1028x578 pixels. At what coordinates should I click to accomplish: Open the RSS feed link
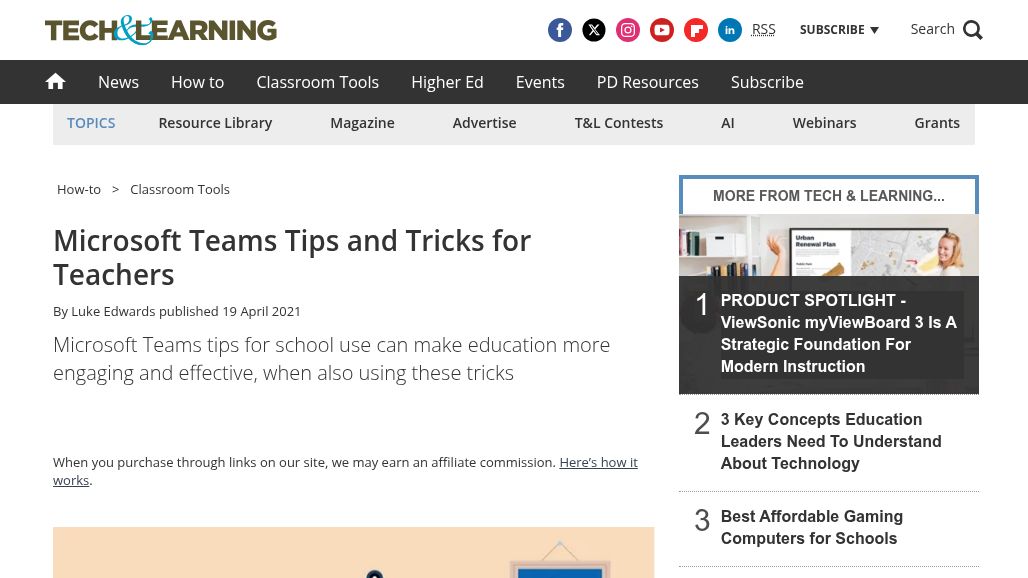point(763,29)
